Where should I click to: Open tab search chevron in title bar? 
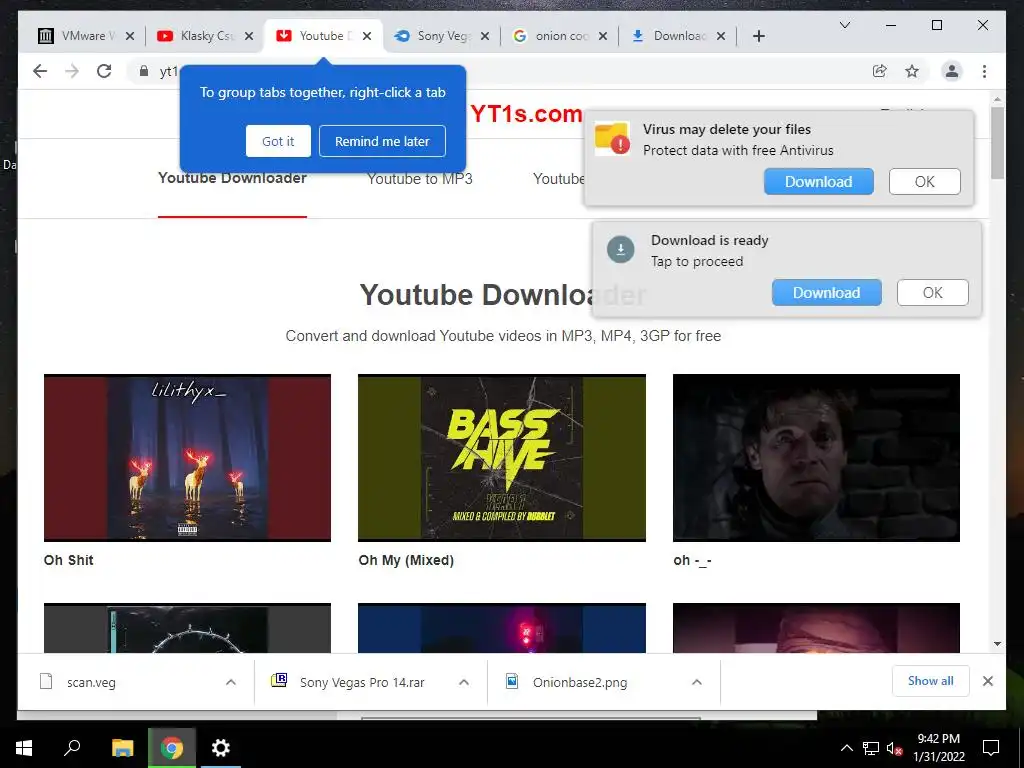click(x=844, y=25)
